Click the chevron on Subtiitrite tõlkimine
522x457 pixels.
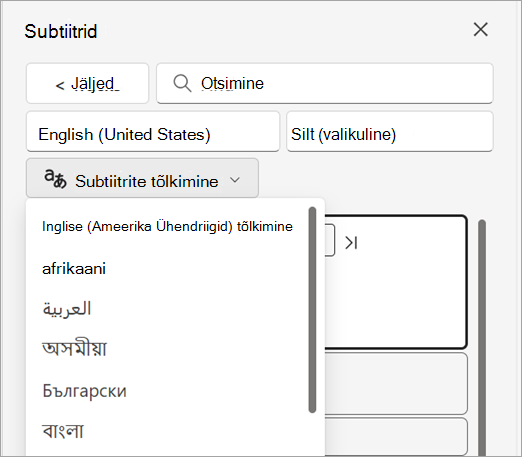point(235,180)
